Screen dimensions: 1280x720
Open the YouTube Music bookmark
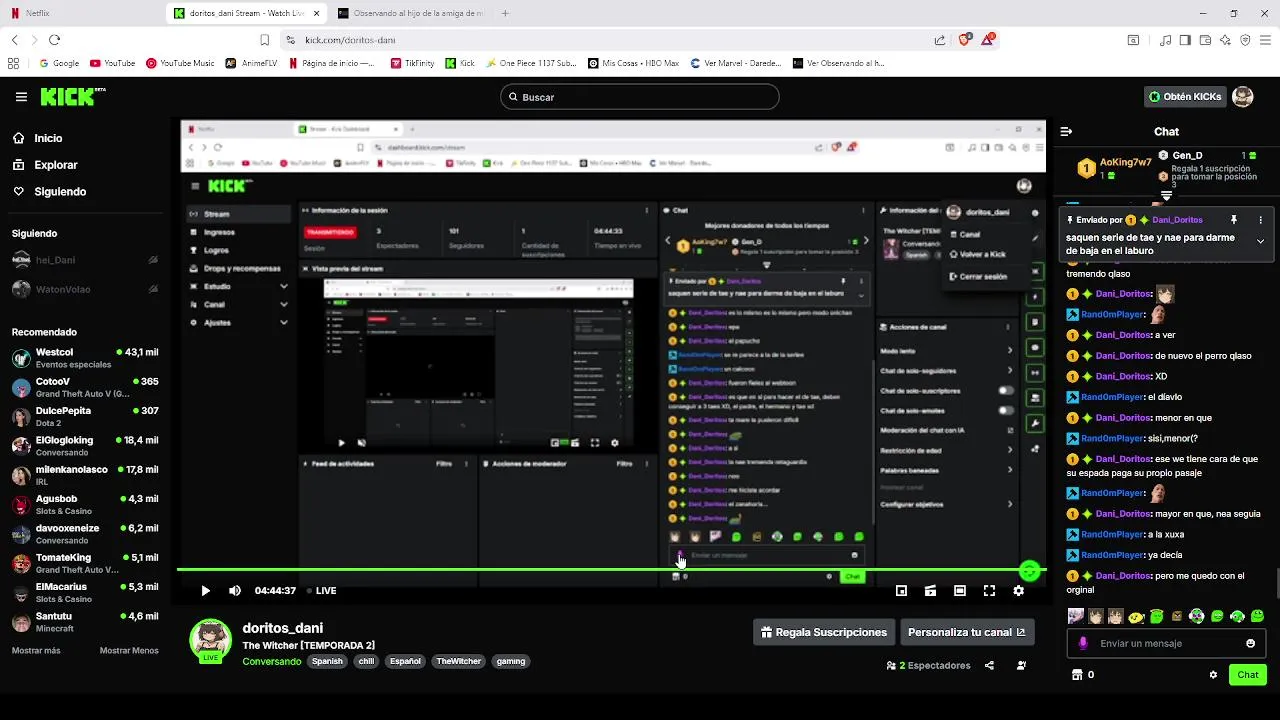(x=180, y=63)
